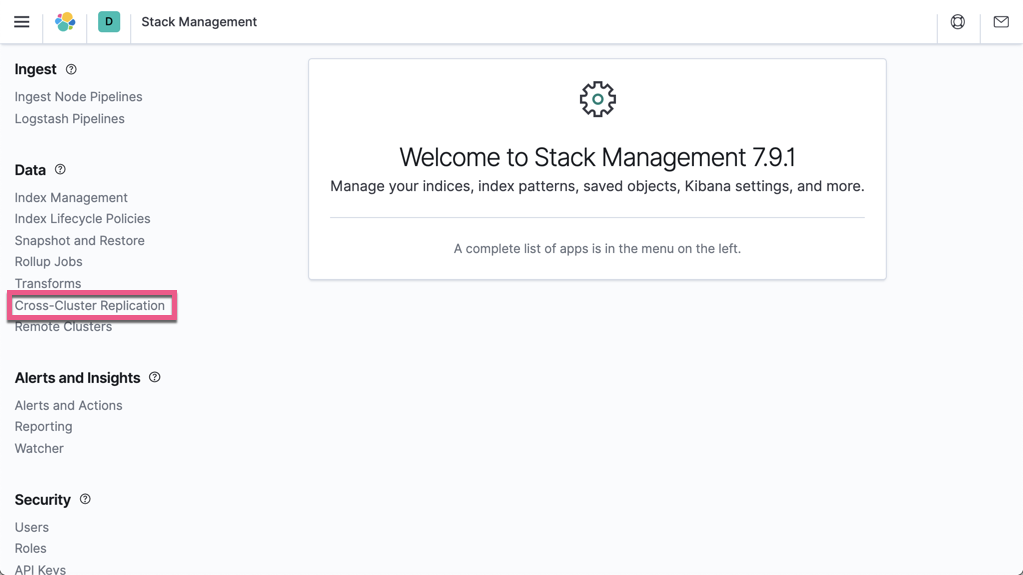
Task: Open the Watcher page
Action: click(x=39, y=448)
